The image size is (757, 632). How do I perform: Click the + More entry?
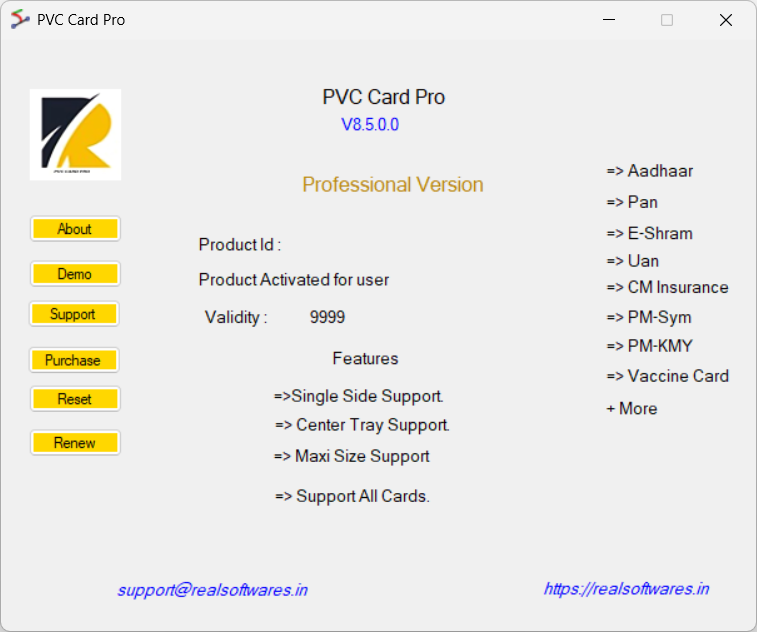coord(632,409)
